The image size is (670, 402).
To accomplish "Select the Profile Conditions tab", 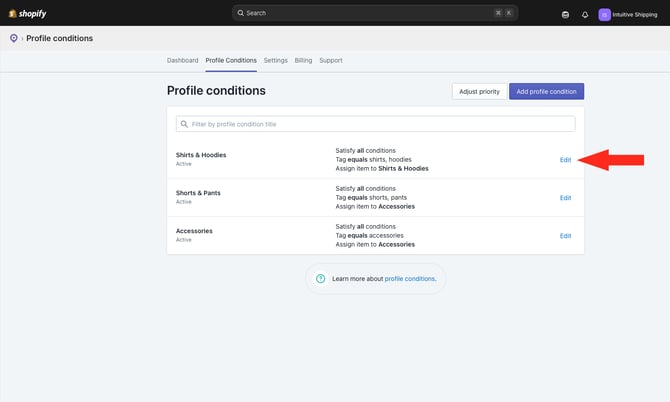I will pos(231,60).
